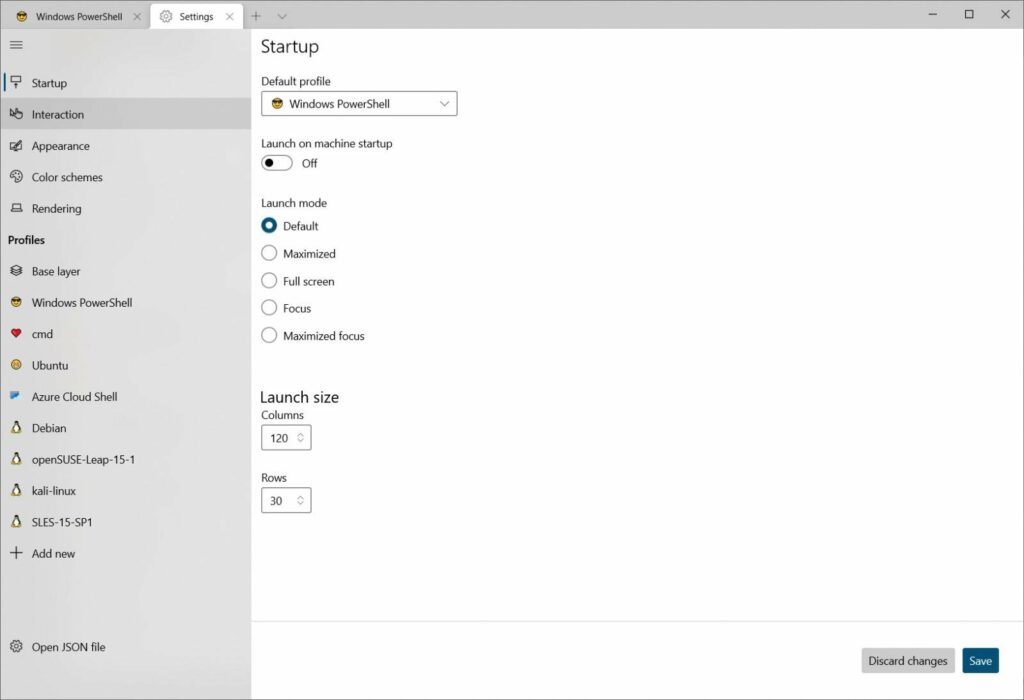
Task: Click the Ubuntu profile icon
Action: pyautogui.click(x=16, y=364)
